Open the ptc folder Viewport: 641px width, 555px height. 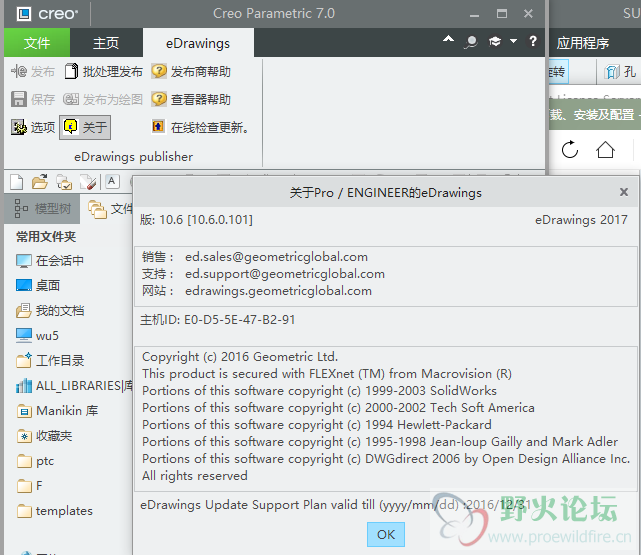(36, 461)
